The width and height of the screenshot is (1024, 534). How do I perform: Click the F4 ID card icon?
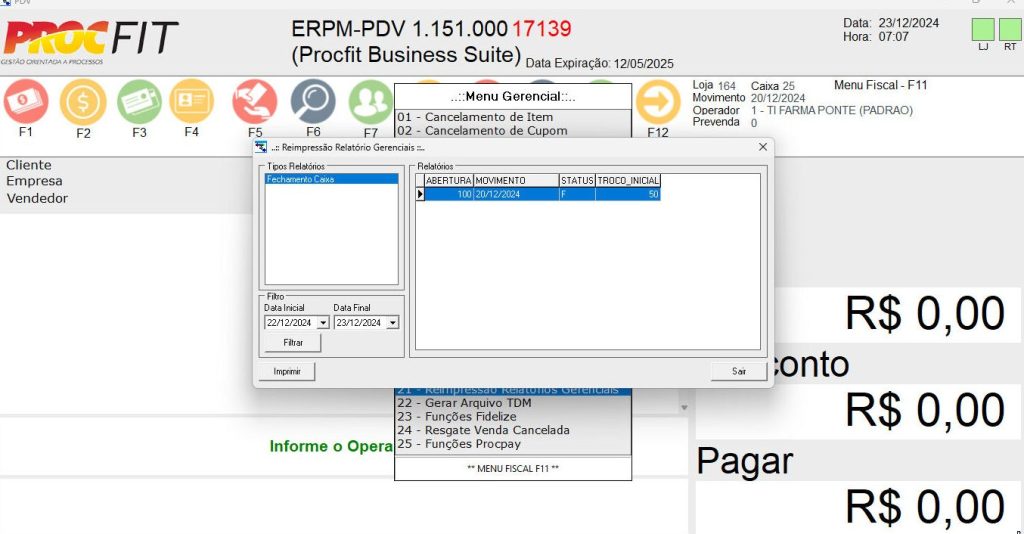tap(191, 101)
